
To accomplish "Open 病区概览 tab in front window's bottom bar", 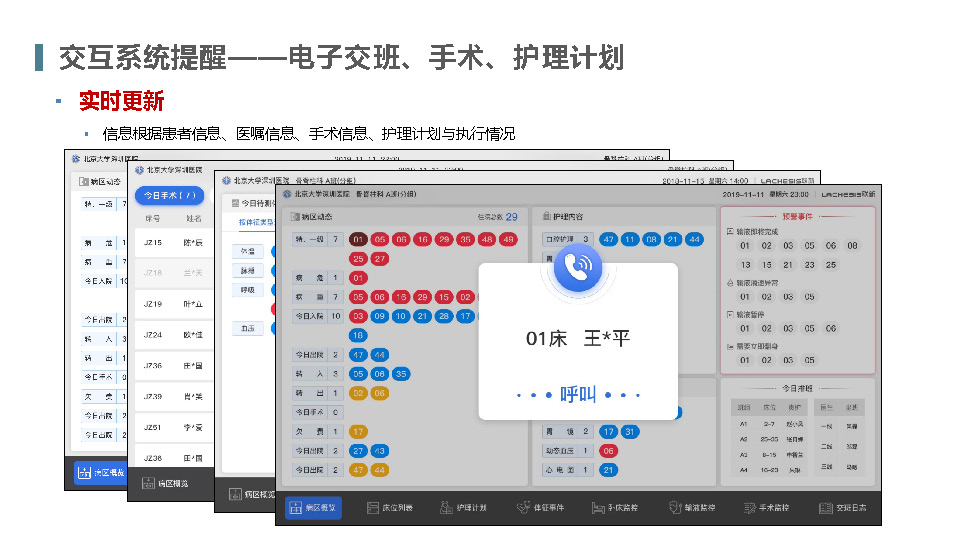I will pos(313,508).
